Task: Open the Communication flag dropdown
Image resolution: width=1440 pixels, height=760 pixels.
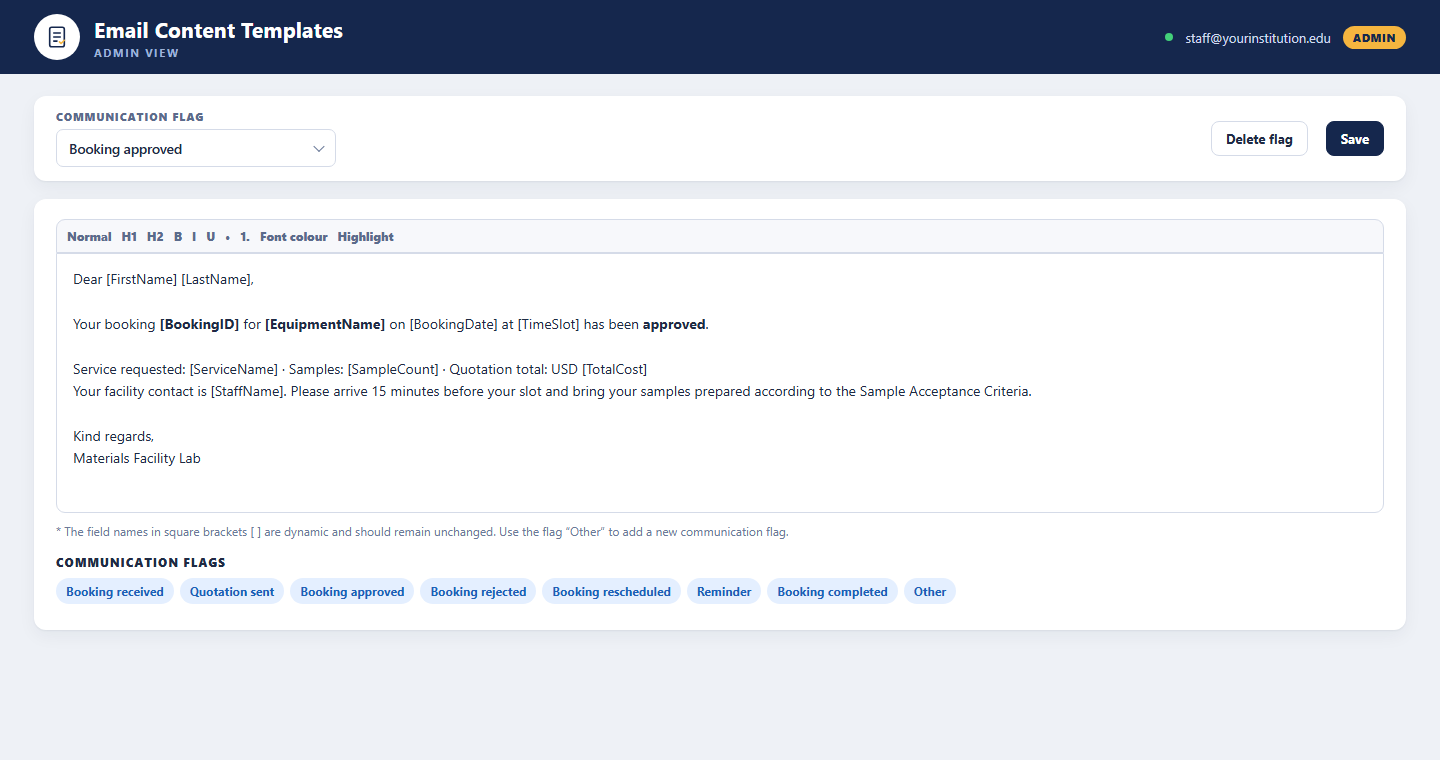Action: click(196, 148)
